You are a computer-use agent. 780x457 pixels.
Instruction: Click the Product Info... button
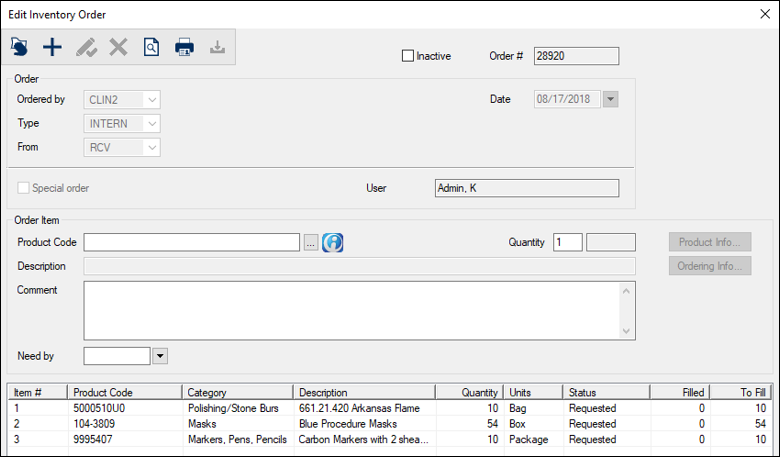(709, 242)
